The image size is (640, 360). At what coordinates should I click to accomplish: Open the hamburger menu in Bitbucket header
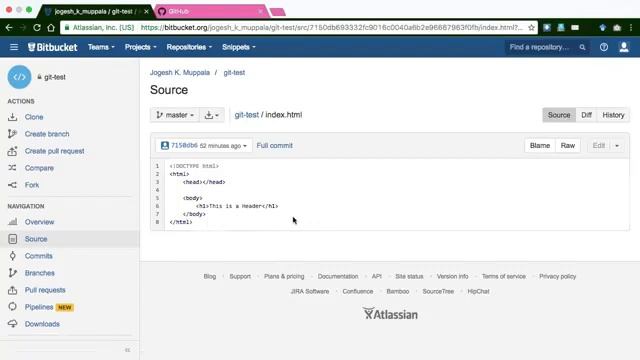14,47
